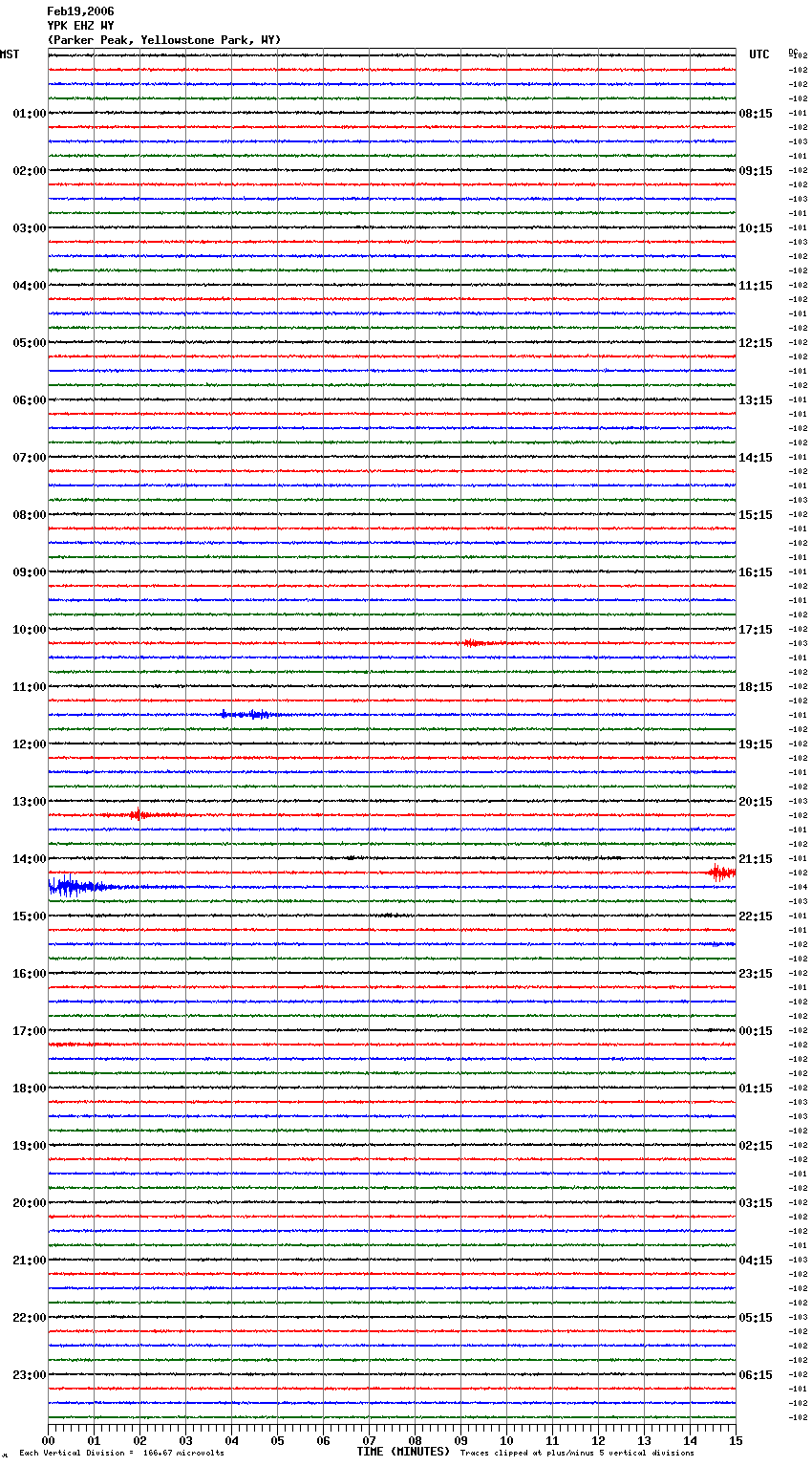812x1466 pixels.
Task: Select the 01:00 MST time label
Action: point(30,114)
